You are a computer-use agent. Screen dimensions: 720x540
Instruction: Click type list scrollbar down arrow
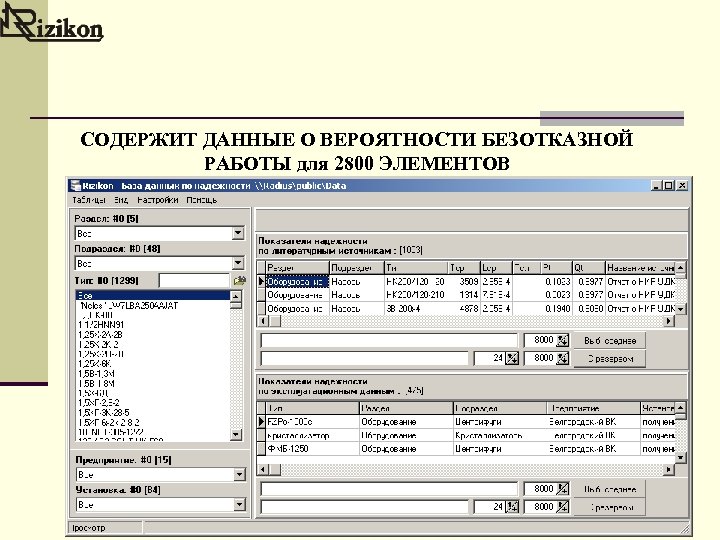[x=236, y=434]
